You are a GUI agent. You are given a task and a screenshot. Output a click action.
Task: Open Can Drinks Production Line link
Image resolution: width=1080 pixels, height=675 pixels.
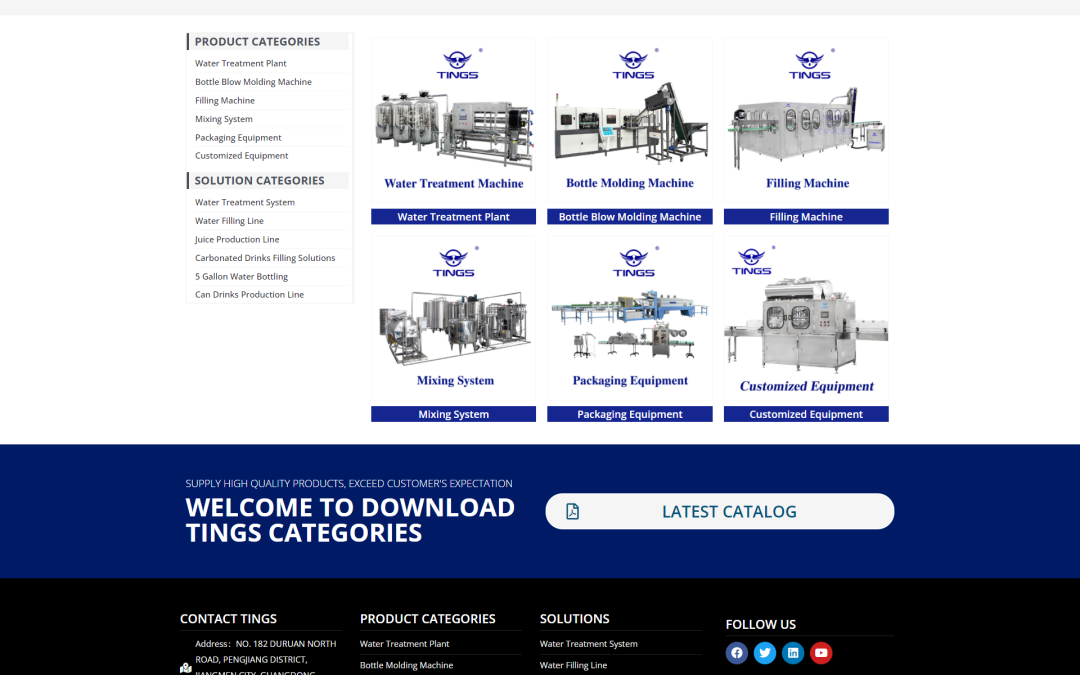click(x=249, y=295)
